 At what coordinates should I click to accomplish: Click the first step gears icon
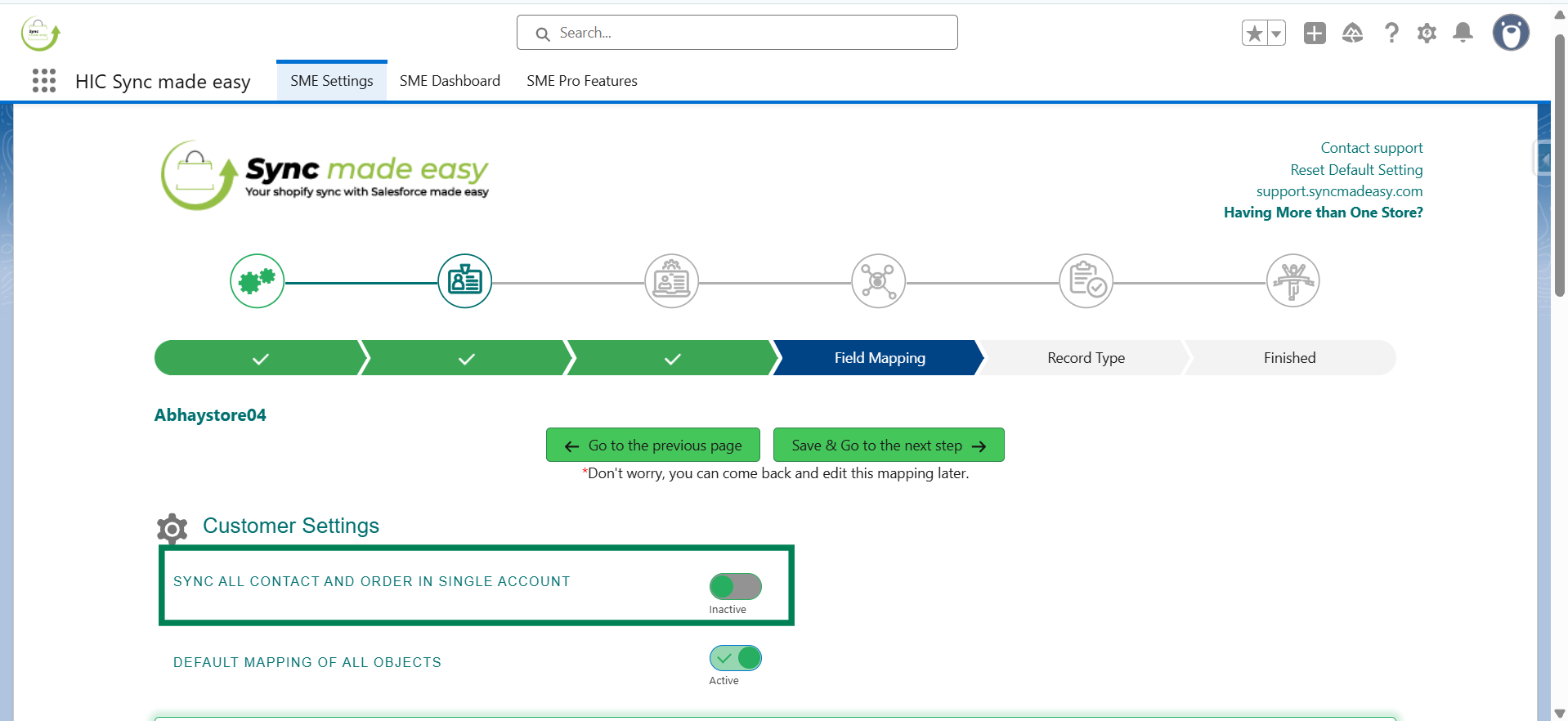pos(258,281)
